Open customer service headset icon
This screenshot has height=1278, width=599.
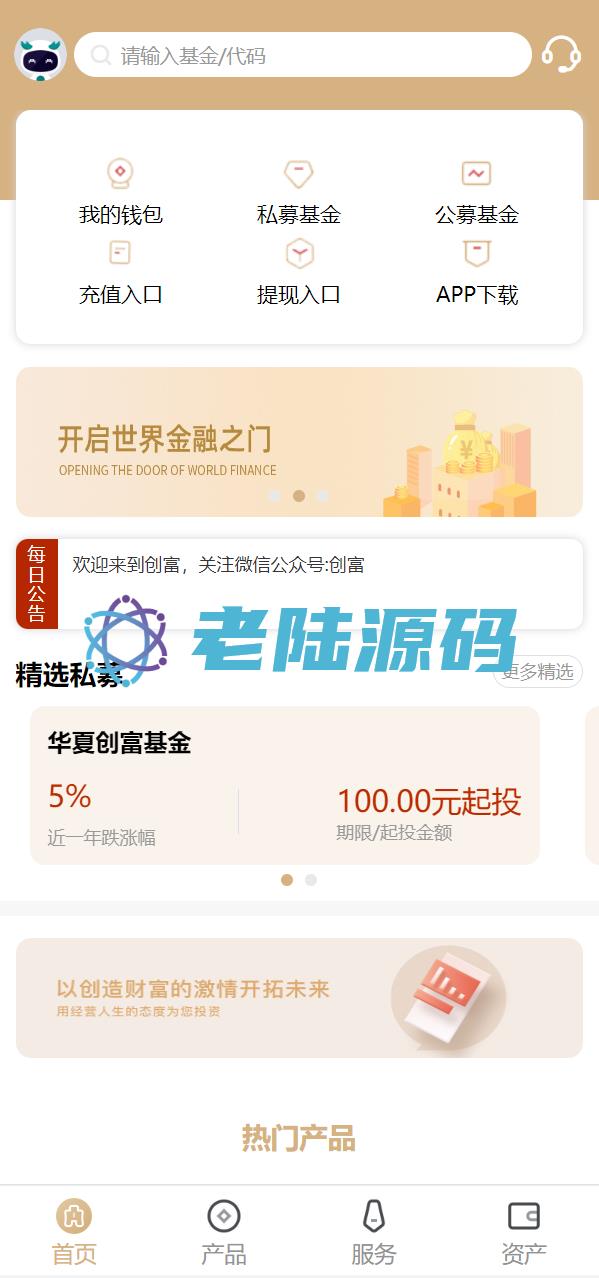pyautogui.click(x=561, y=54)
